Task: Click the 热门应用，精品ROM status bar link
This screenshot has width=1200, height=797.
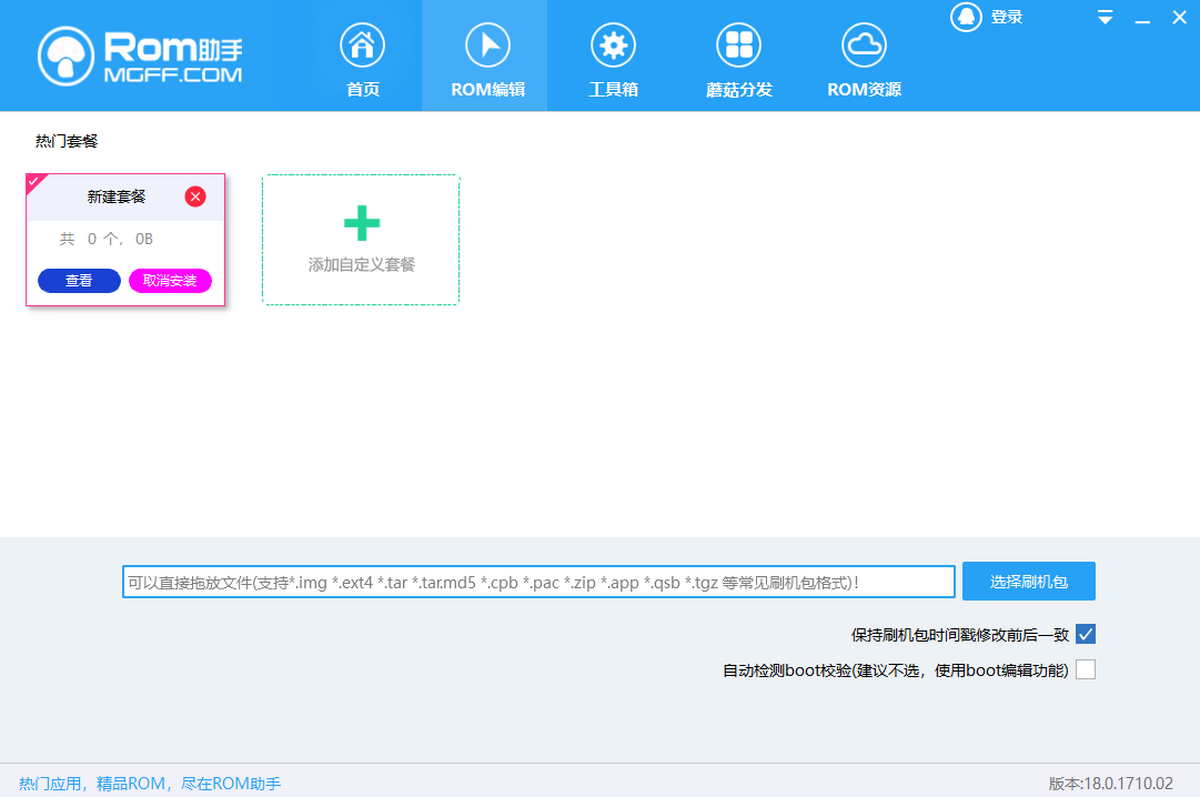Action: pyautogui.click(x=150, y=784)
